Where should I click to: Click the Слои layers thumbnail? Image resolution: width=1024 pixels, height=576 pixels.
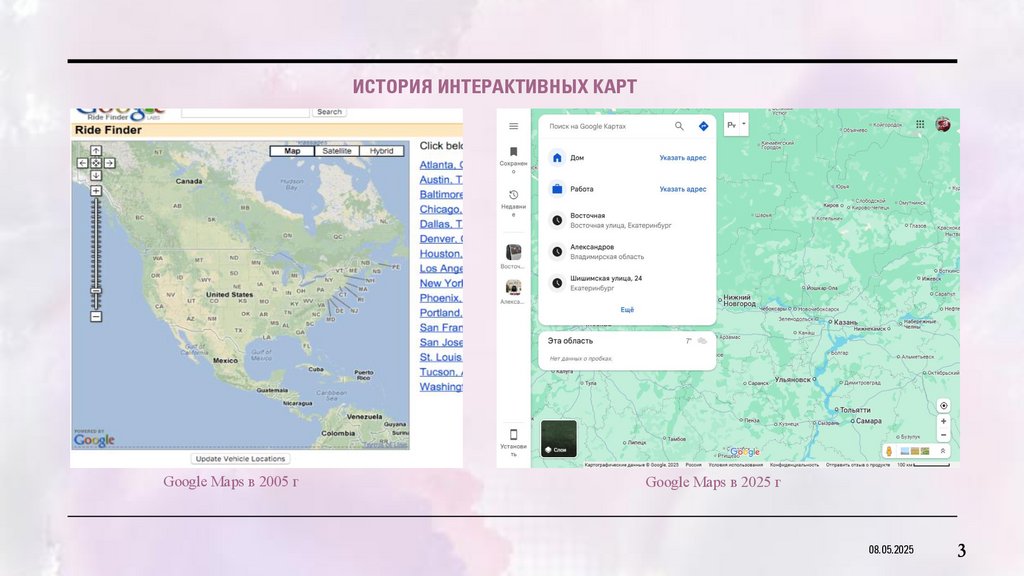[559, 438]
